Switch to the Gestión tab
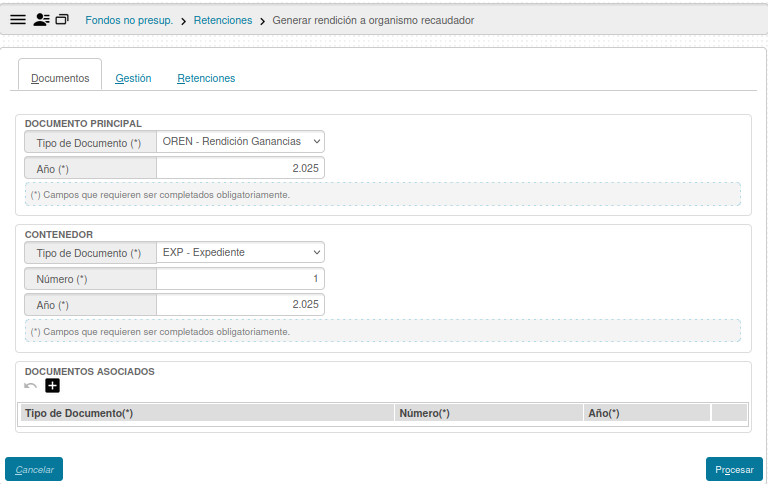768x484 pixels. pyautogui.click(x=133, y=78)
